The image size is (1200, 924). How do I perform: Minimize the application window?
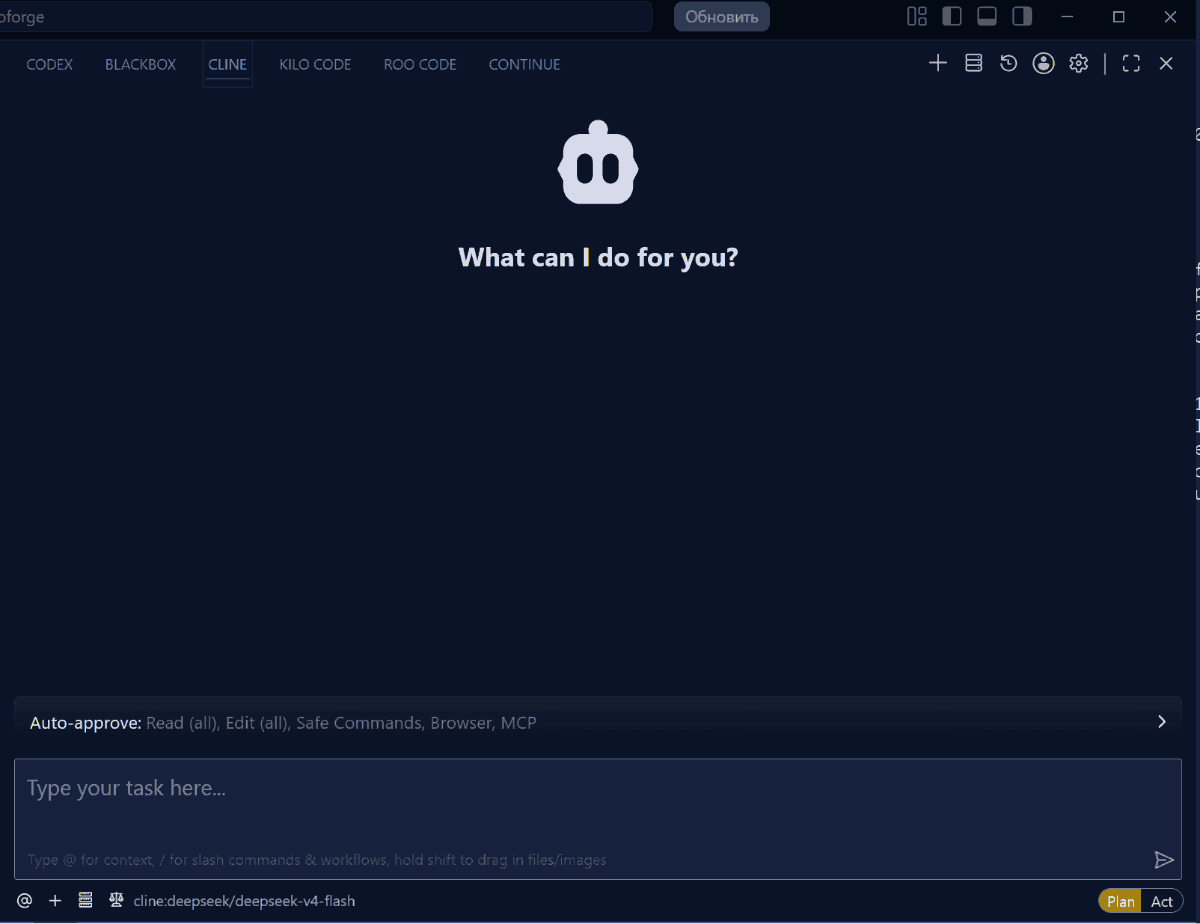pos(1067,16)
